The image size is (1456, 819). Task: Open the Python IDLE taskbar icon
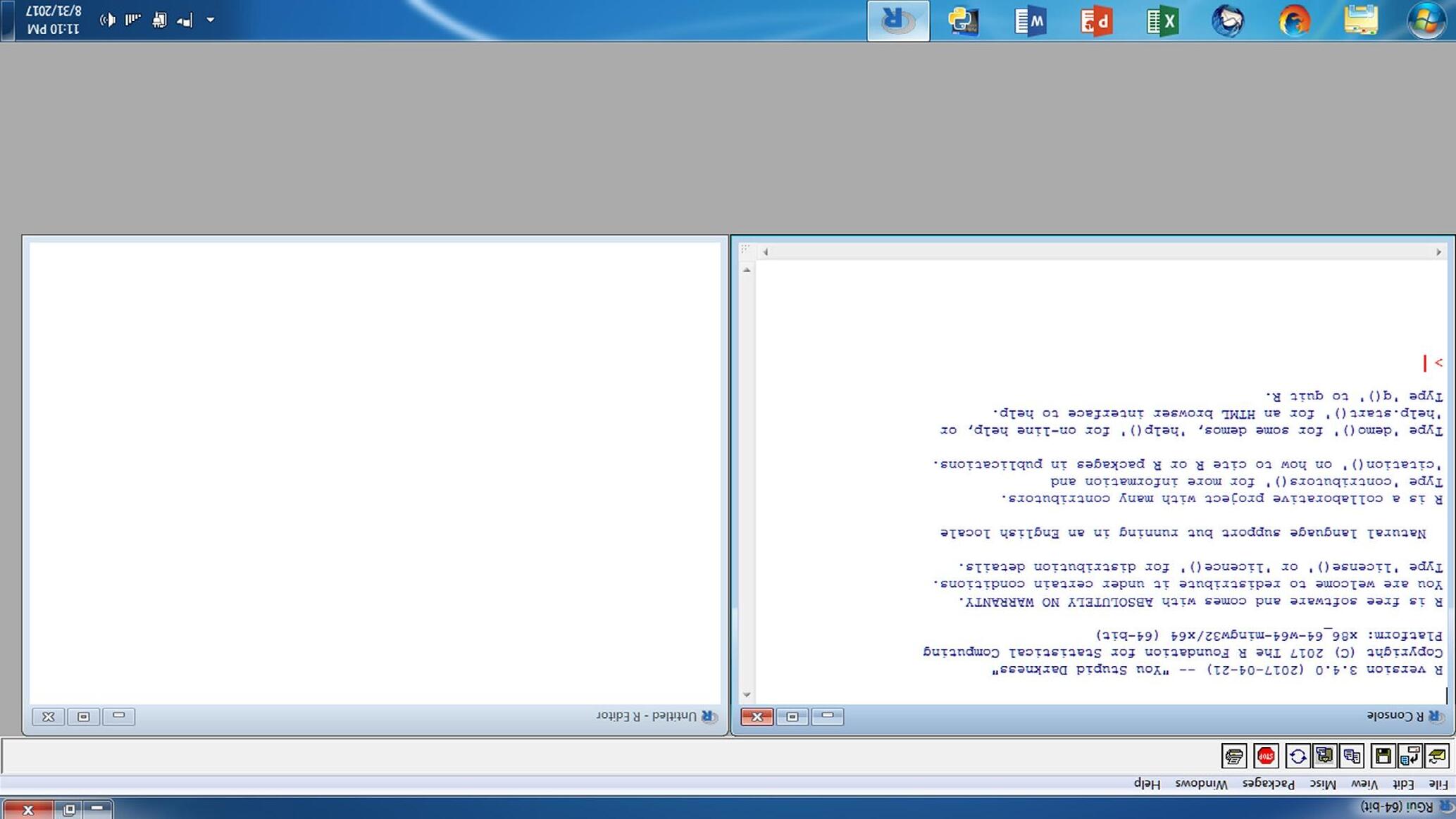tap(963, 21)
